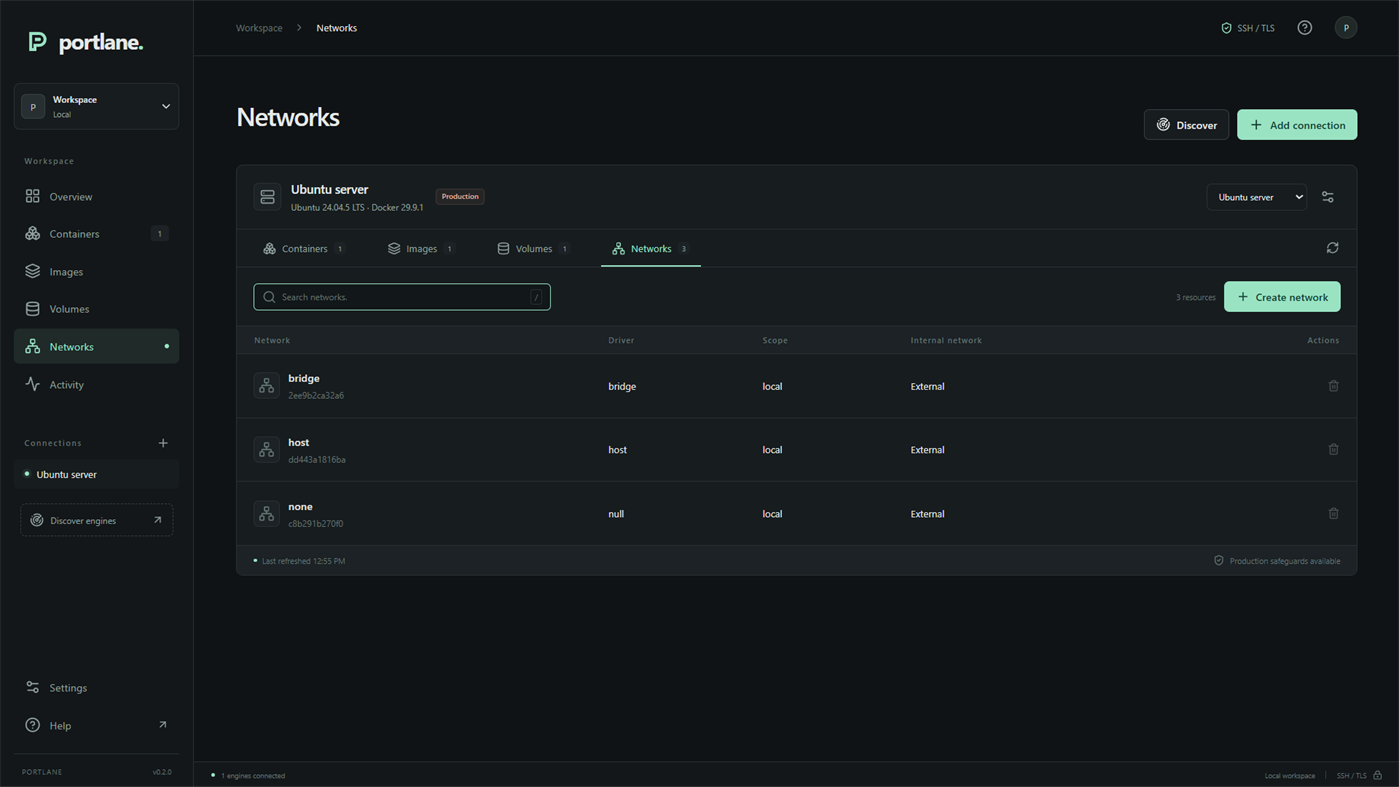Delete the host network via trash icon
The image size is (1399, 787).
(1333, 450)
